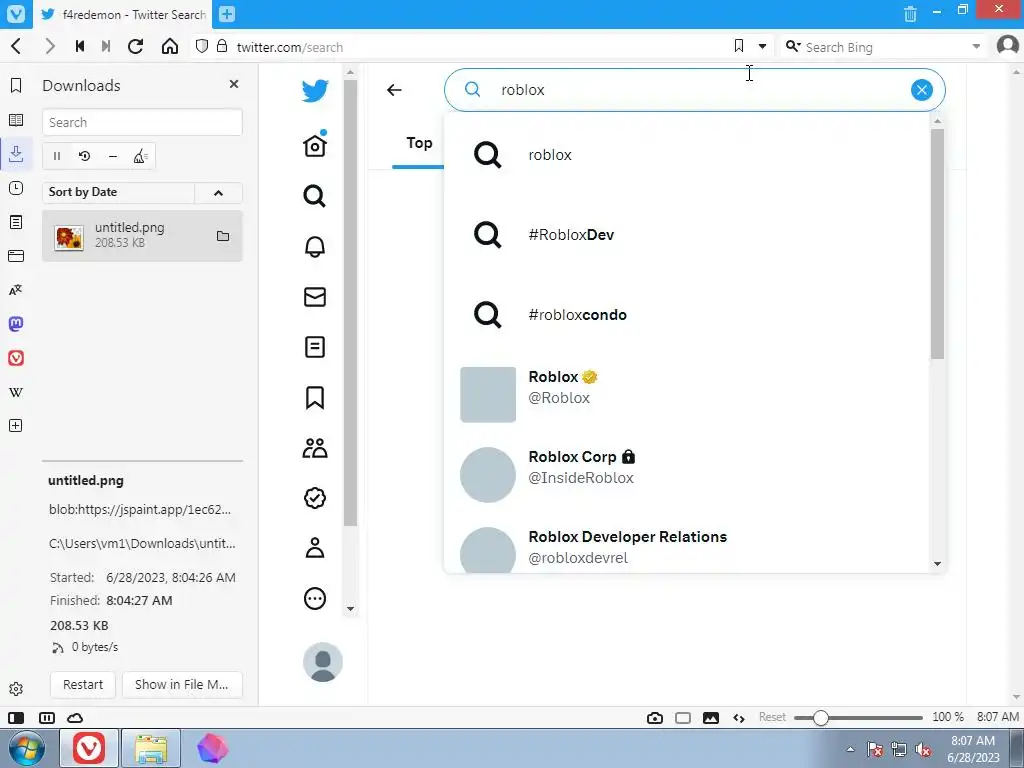Open Twitter Messages envelope

(x=315, y=296)
